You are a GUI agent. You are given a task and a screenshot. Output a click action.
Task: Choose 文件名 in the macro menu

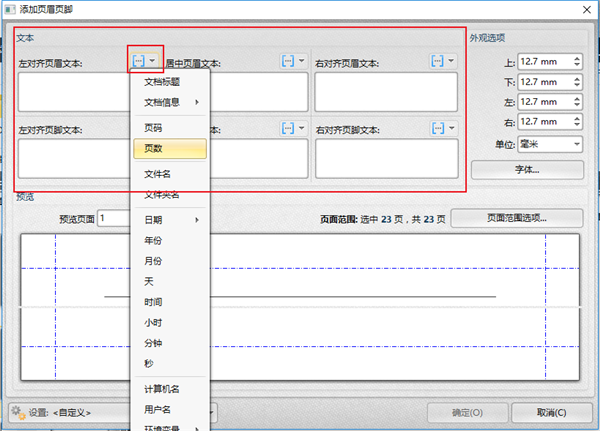click(x=170, y=174)
